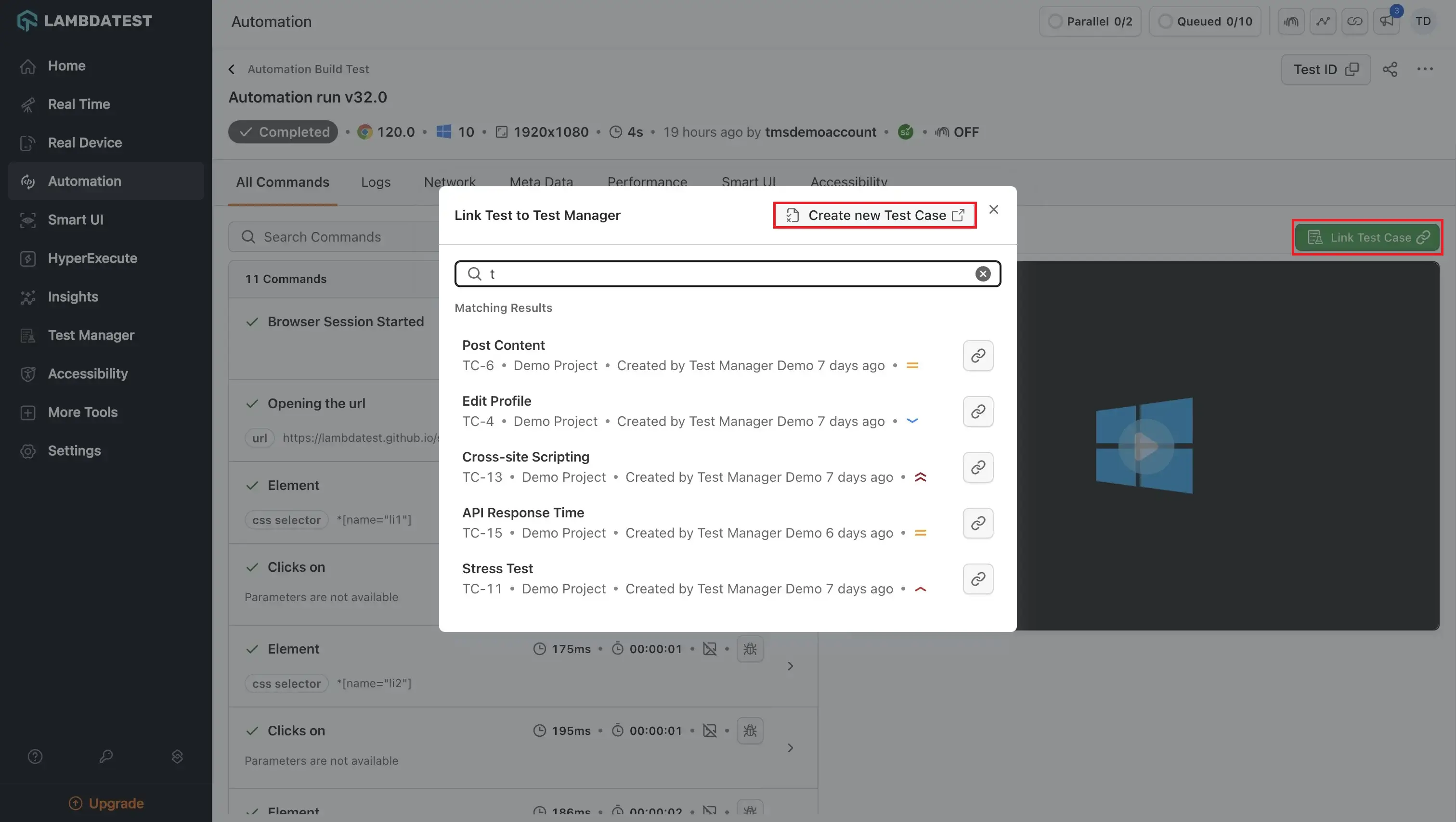Open the TD user profile avatar
The height and width of the screenshot is (822, 1456).
1423,22
